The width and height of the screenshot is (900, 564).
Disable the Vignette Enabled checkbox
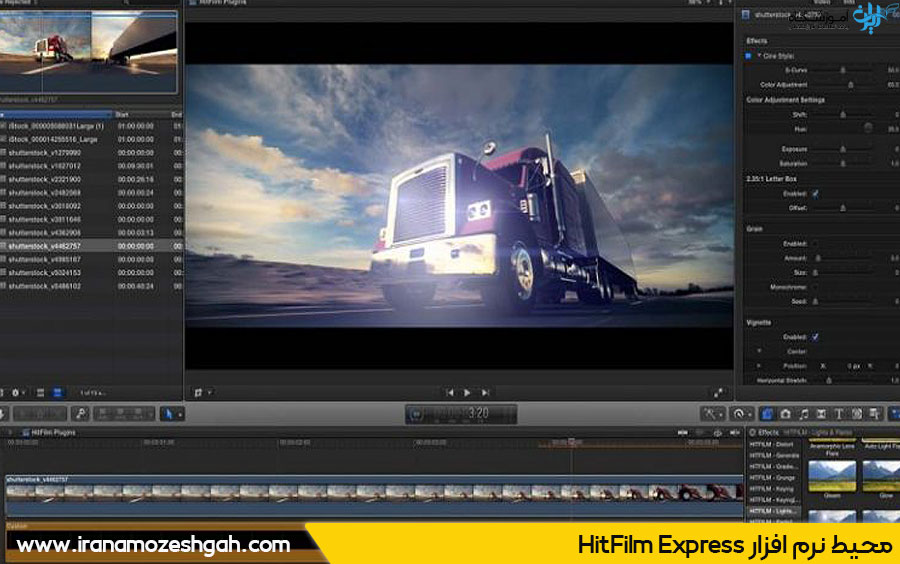815,337
